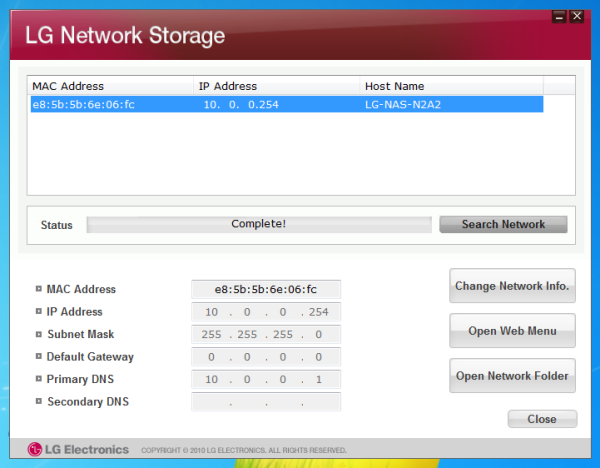Open Change Network Info. dialog
The image size is (600, 468).
(512, 286)
